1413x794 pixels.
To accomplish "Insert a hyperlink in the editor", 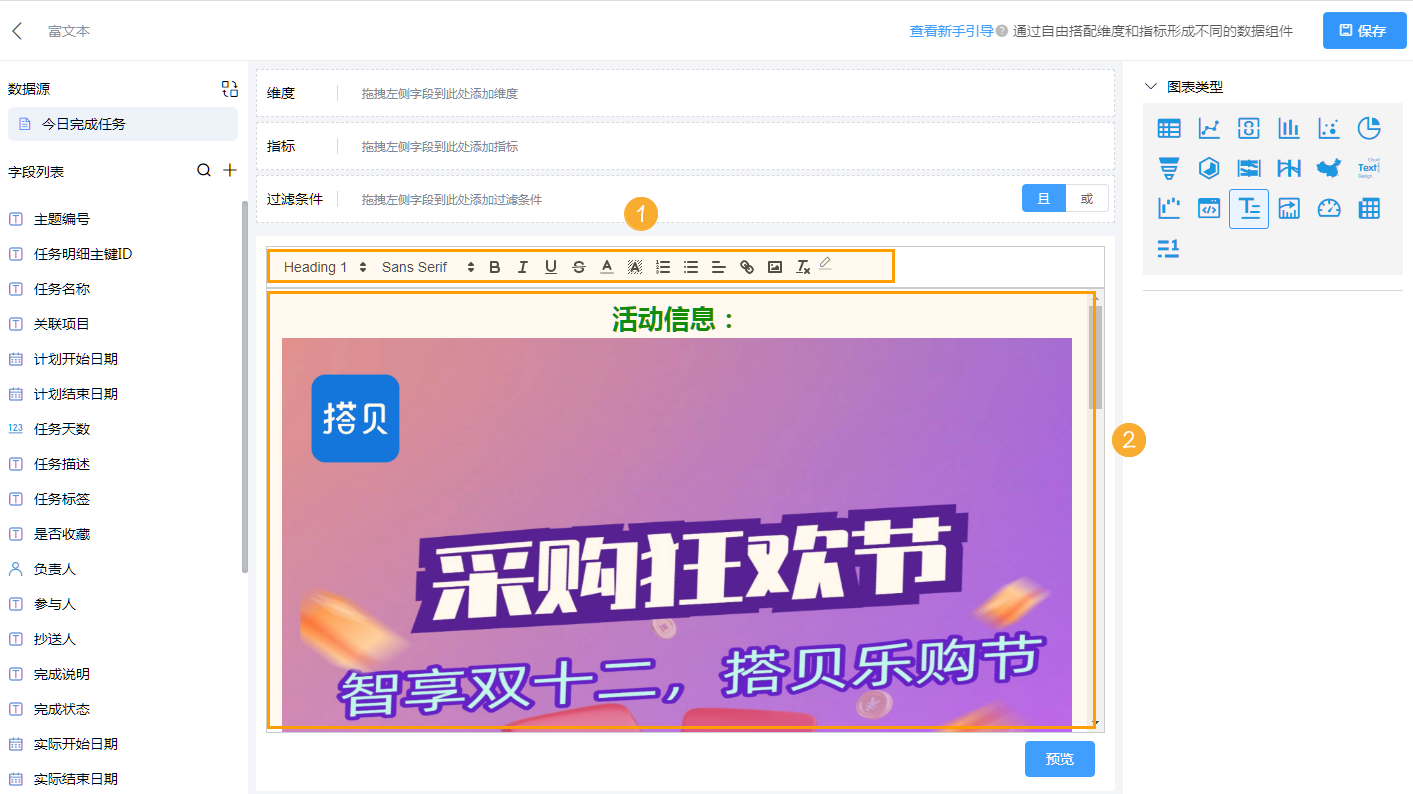I will [746, 267].
